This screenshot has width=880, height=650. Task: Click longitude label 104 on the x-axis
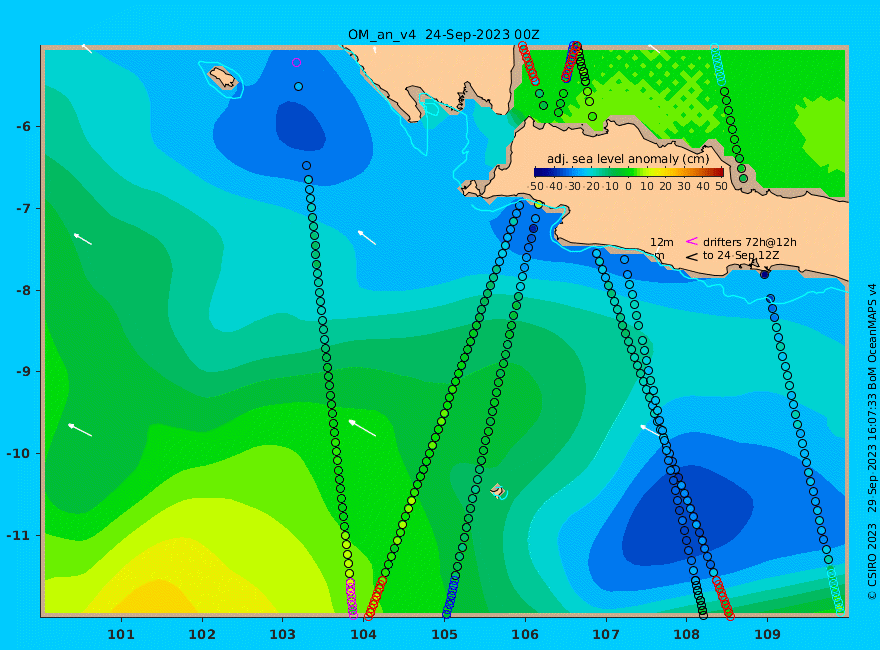(x=364, y=635)
